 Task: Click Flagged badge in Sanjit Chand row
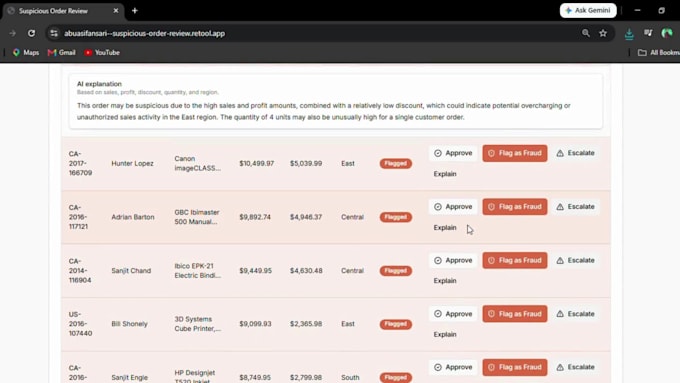(x=396, y=271)
